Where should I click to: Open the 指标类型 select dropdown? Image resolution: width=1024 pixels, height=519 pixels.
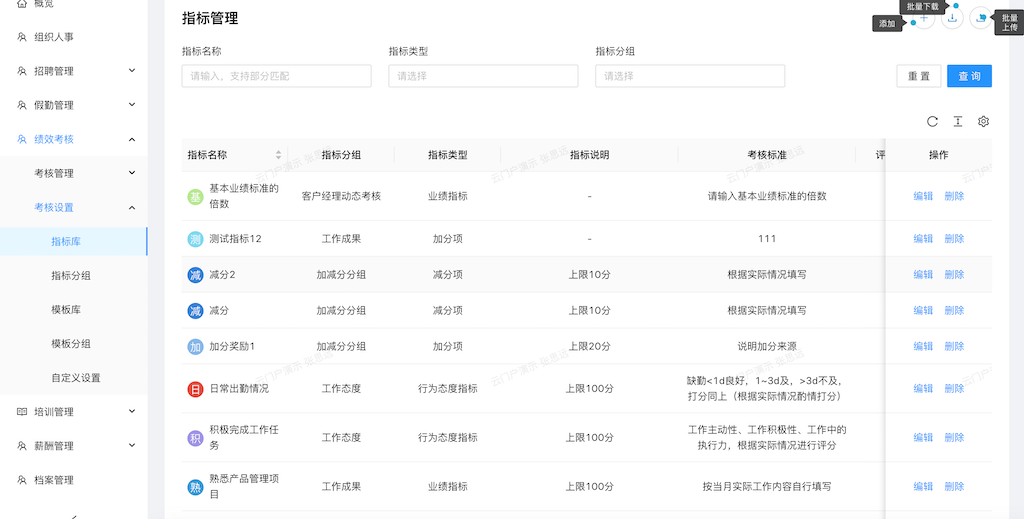[483, 76]
